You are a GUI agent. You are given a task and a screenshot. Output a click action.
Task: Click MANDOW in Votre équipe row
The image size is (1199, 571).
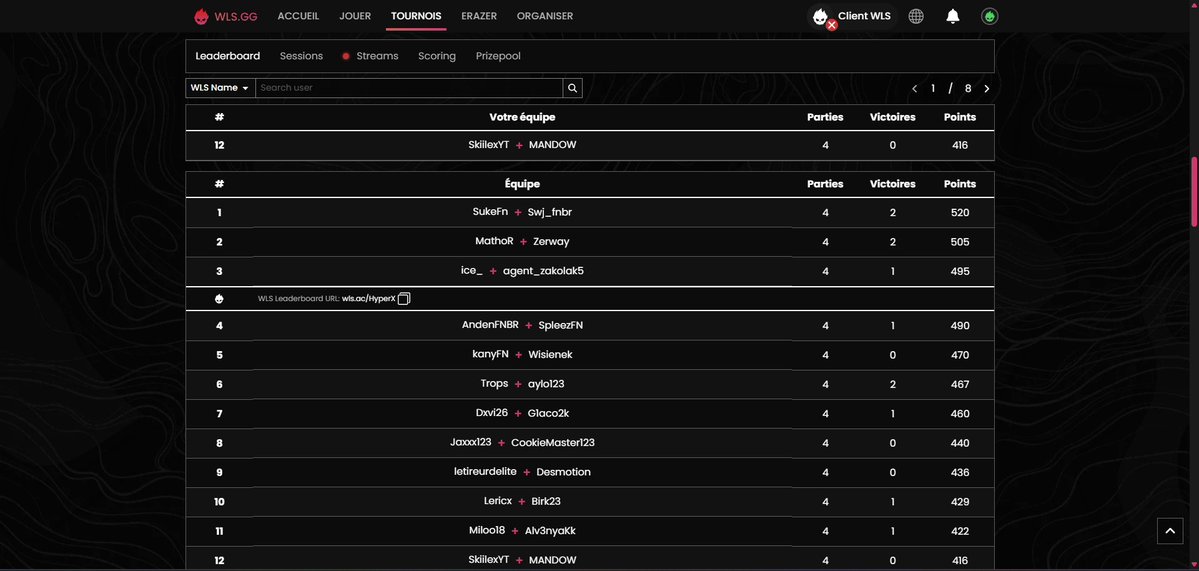[553, 144]
